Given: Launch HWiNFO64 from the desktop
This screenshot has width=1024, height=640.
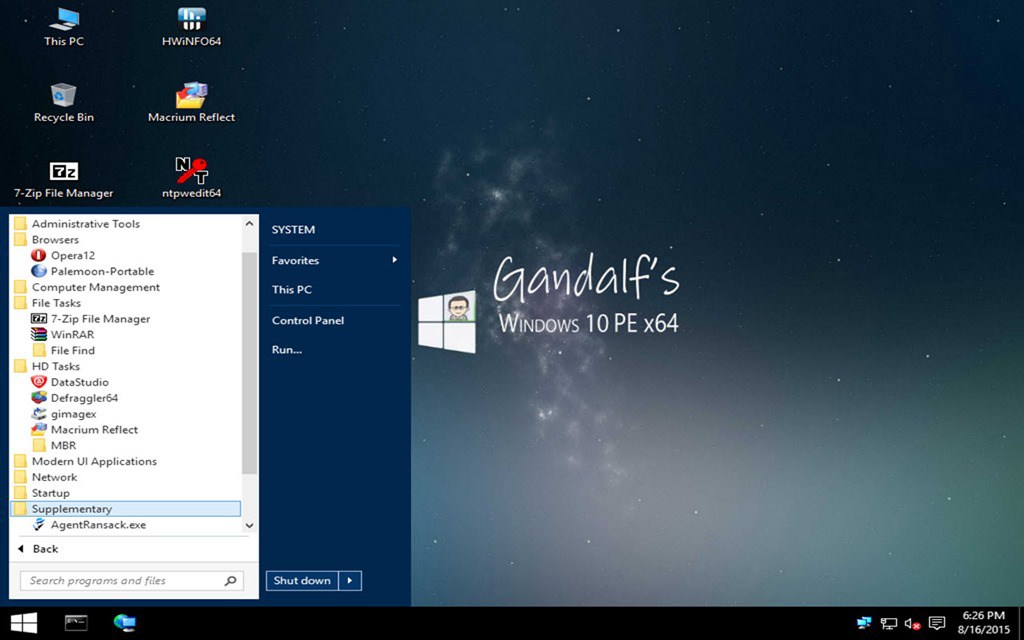Looking at the screenshot, I should [x=191, y=26].
